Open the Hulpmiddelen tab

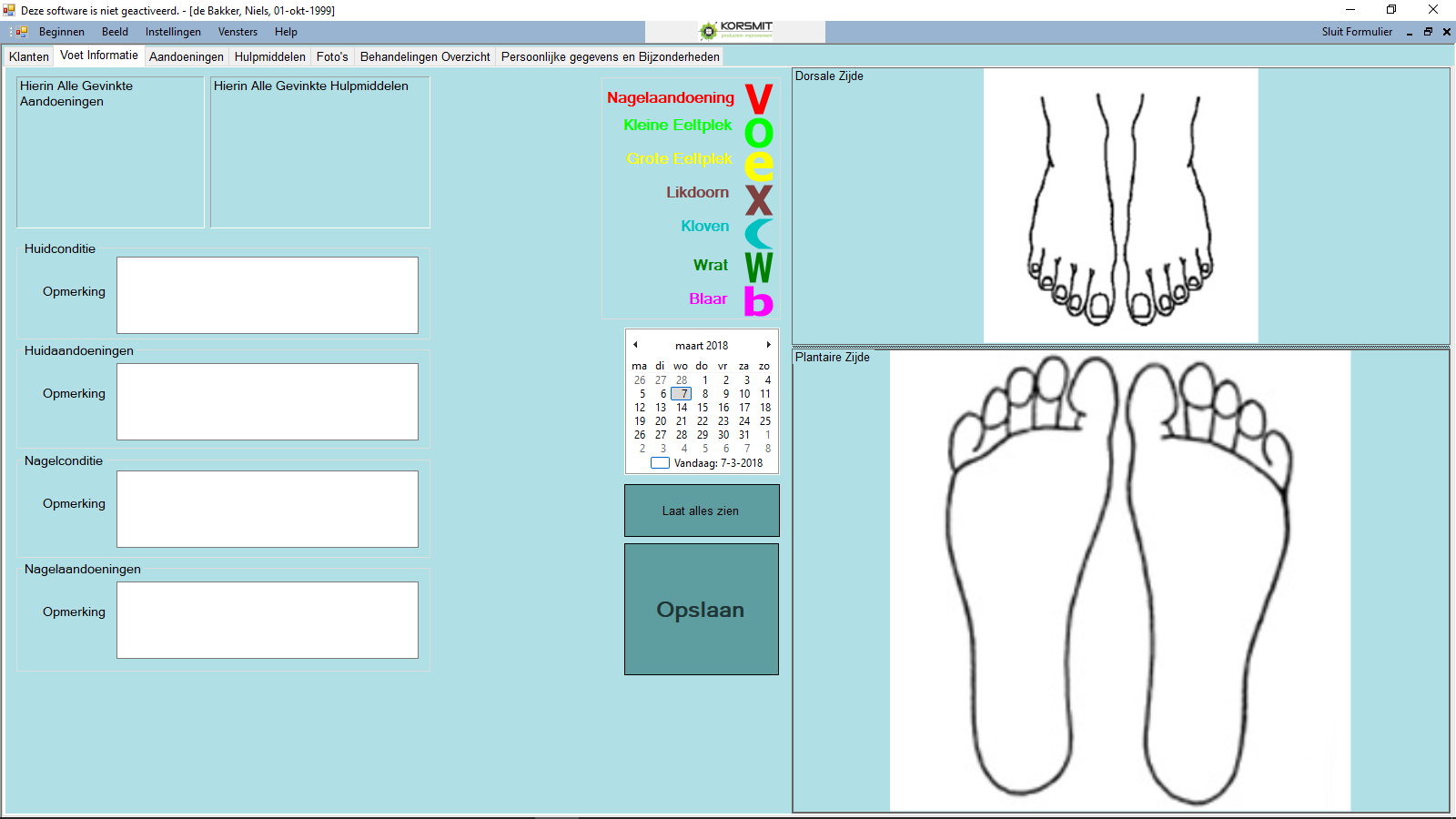269,56
